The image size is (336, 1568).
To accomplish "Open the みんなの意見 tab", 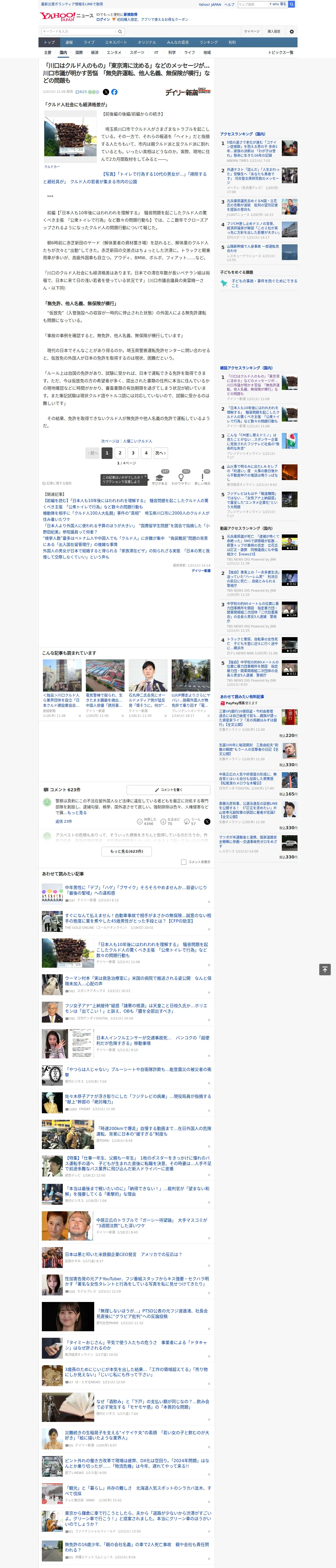I will (178, 43).
